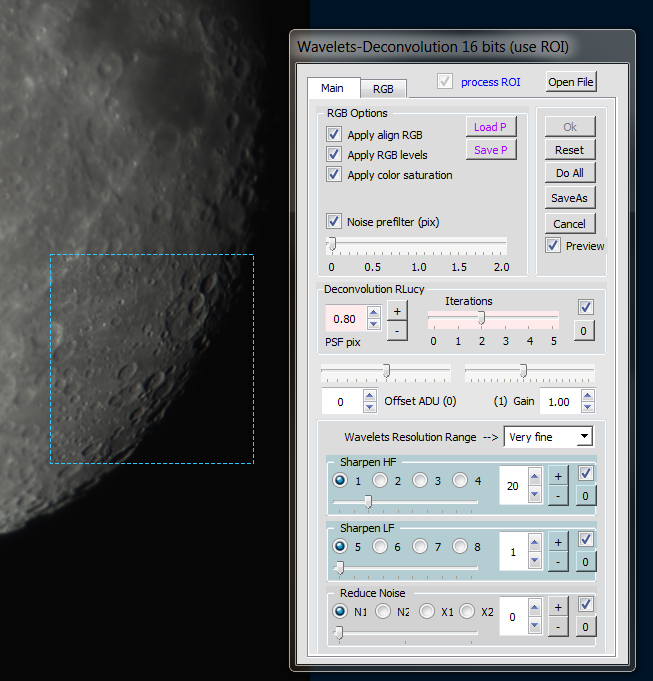This screenshot has height=681, width=653.
Task: Click the Load P button
Action: (491, 127)
